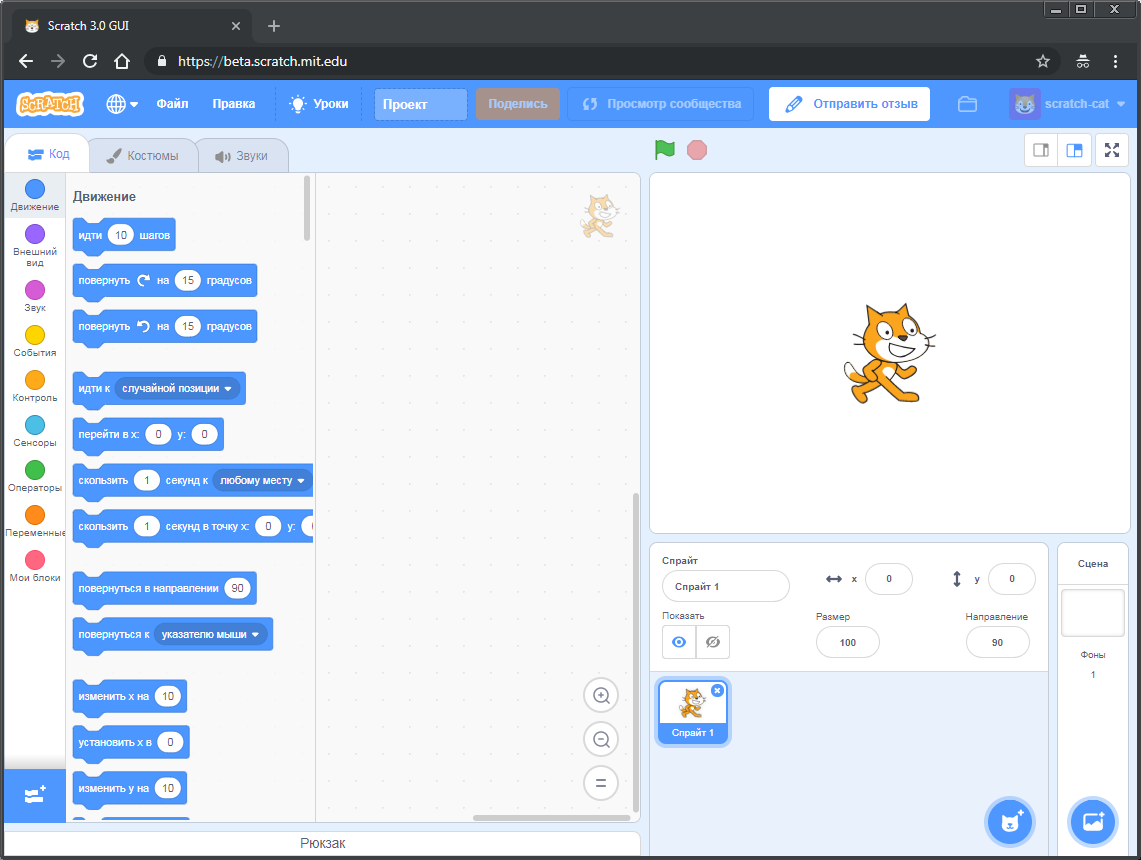This screenshot has height=860, width=1141.
Task: Click the choose a sprite button
Action: tap(1010, 822)
